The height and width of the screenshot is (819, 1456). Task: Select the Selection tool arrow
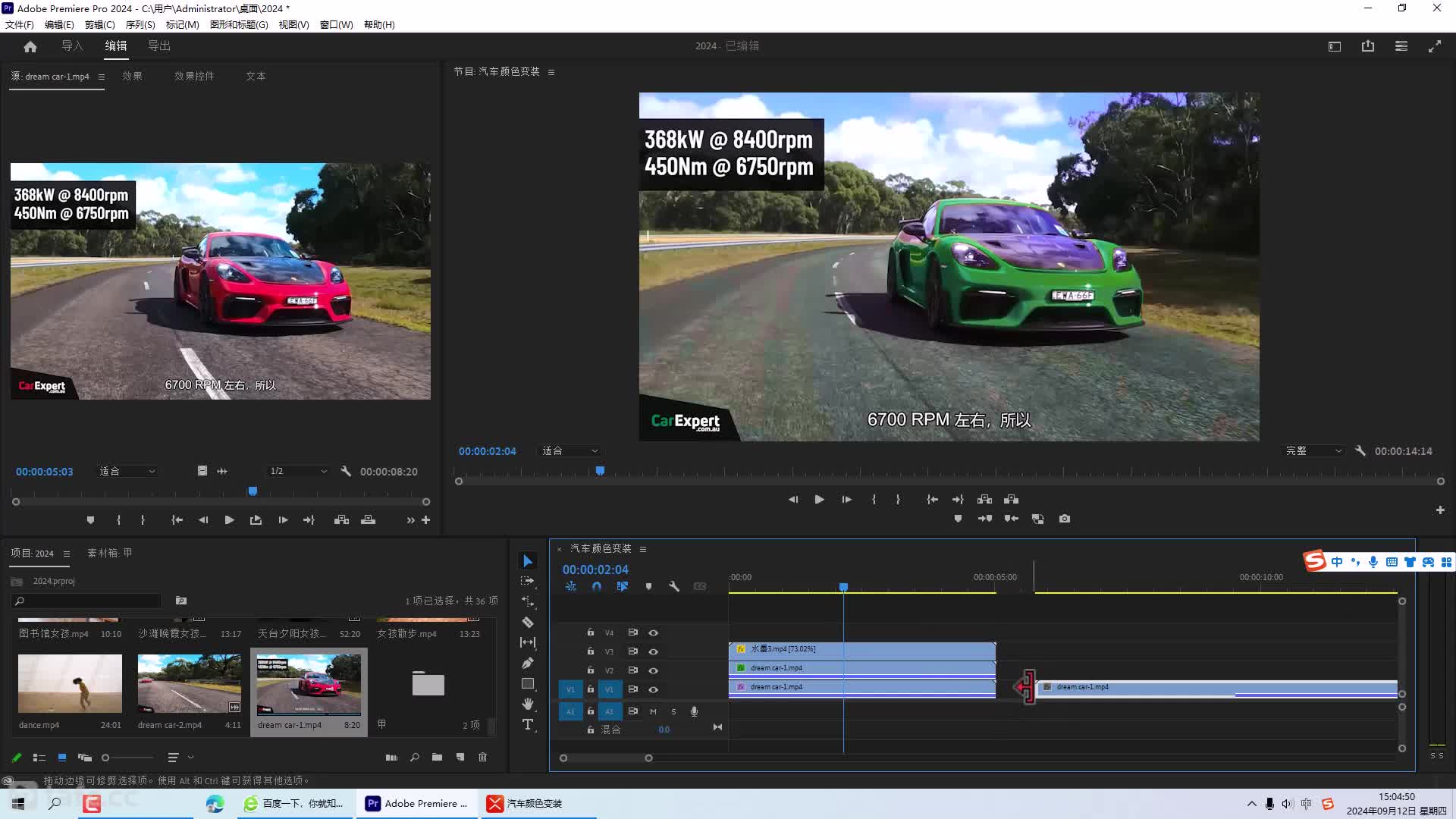(x=528, y=561)
